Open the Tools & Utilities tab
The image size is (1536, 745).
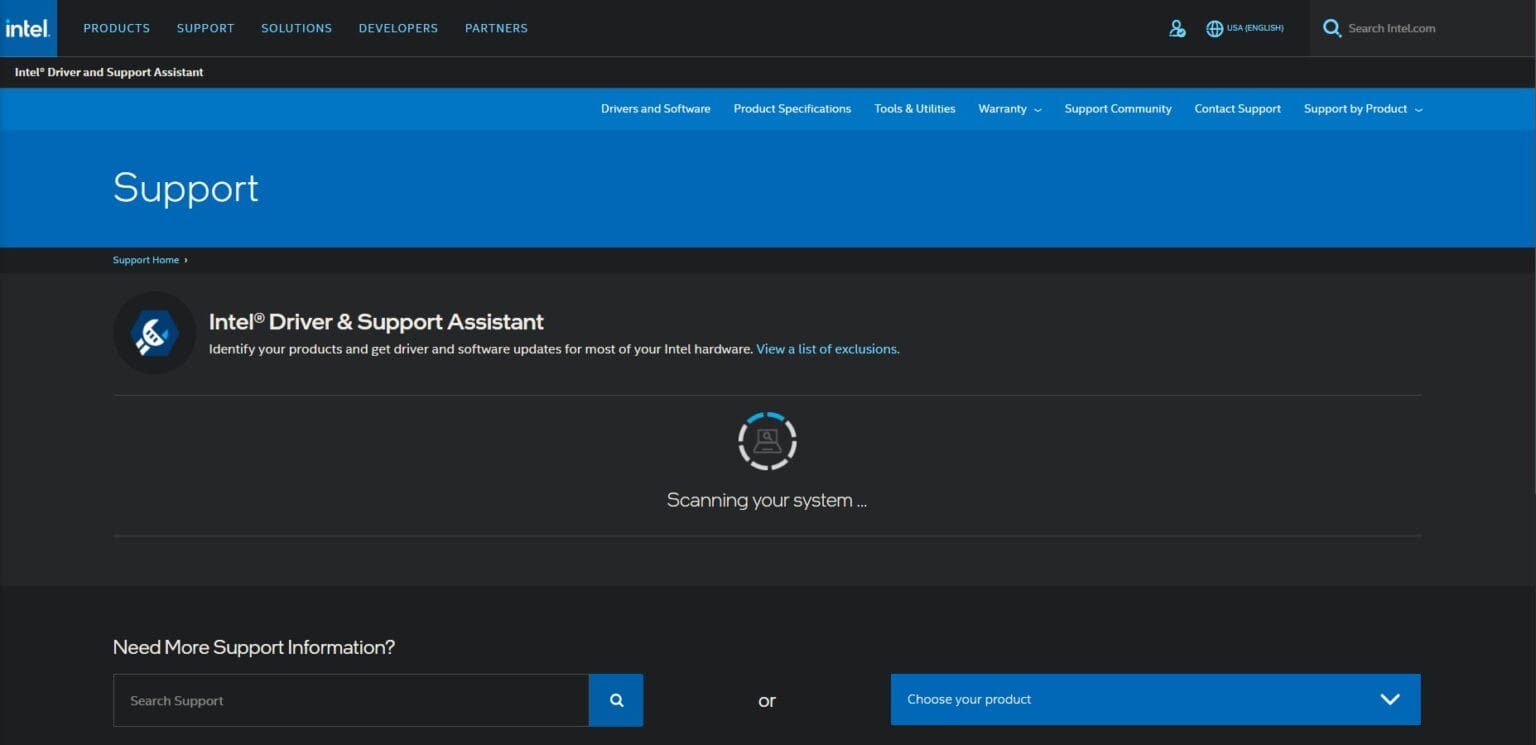click(x=914, y=108)
